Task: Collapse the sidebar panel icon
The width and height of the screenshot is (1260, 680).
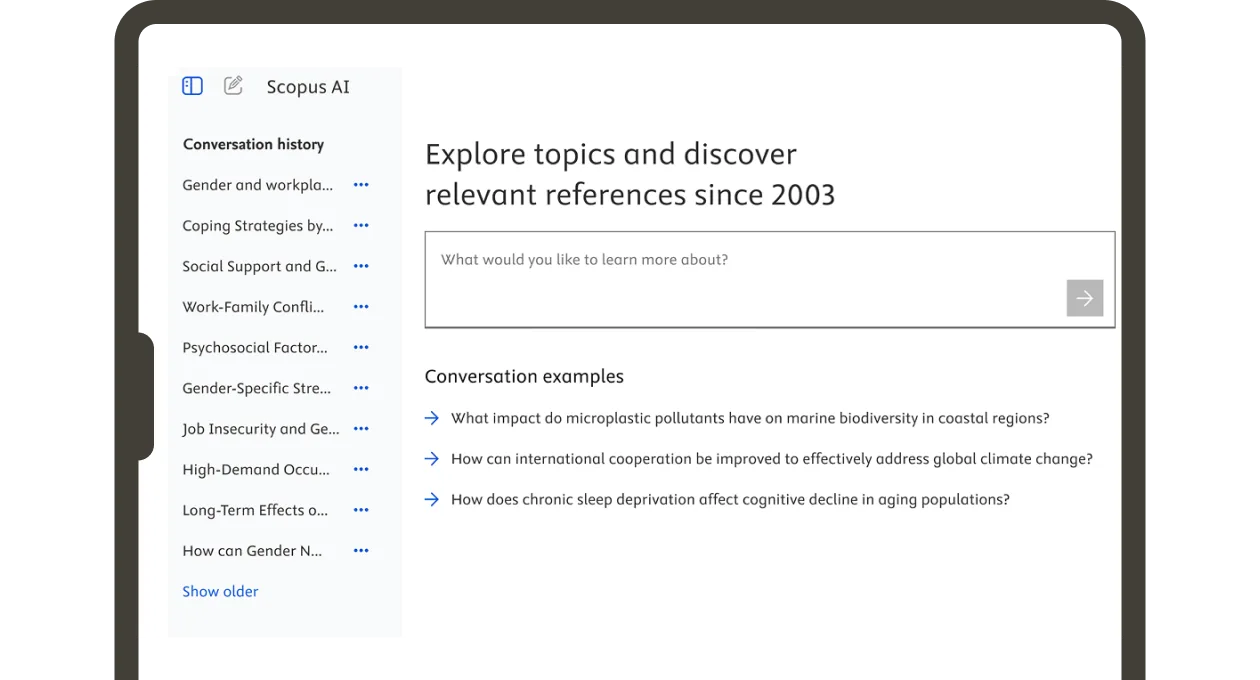Action: pos(193,86)
